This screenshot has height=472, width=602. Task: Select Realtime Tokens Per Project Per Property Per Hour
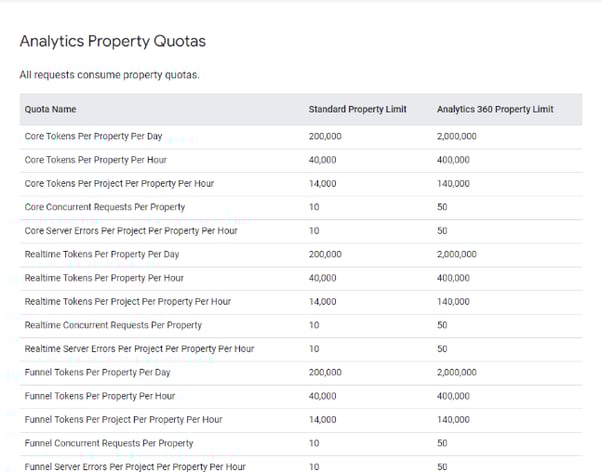(x=128, y=302)
